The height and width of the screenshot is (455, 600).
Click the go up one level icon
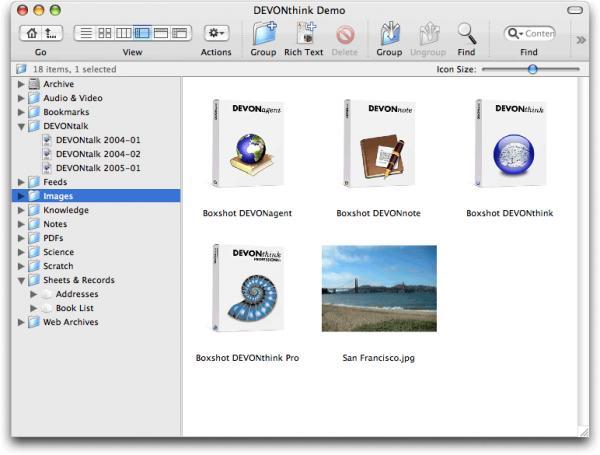pyautogui.click(x=52, y=33)
